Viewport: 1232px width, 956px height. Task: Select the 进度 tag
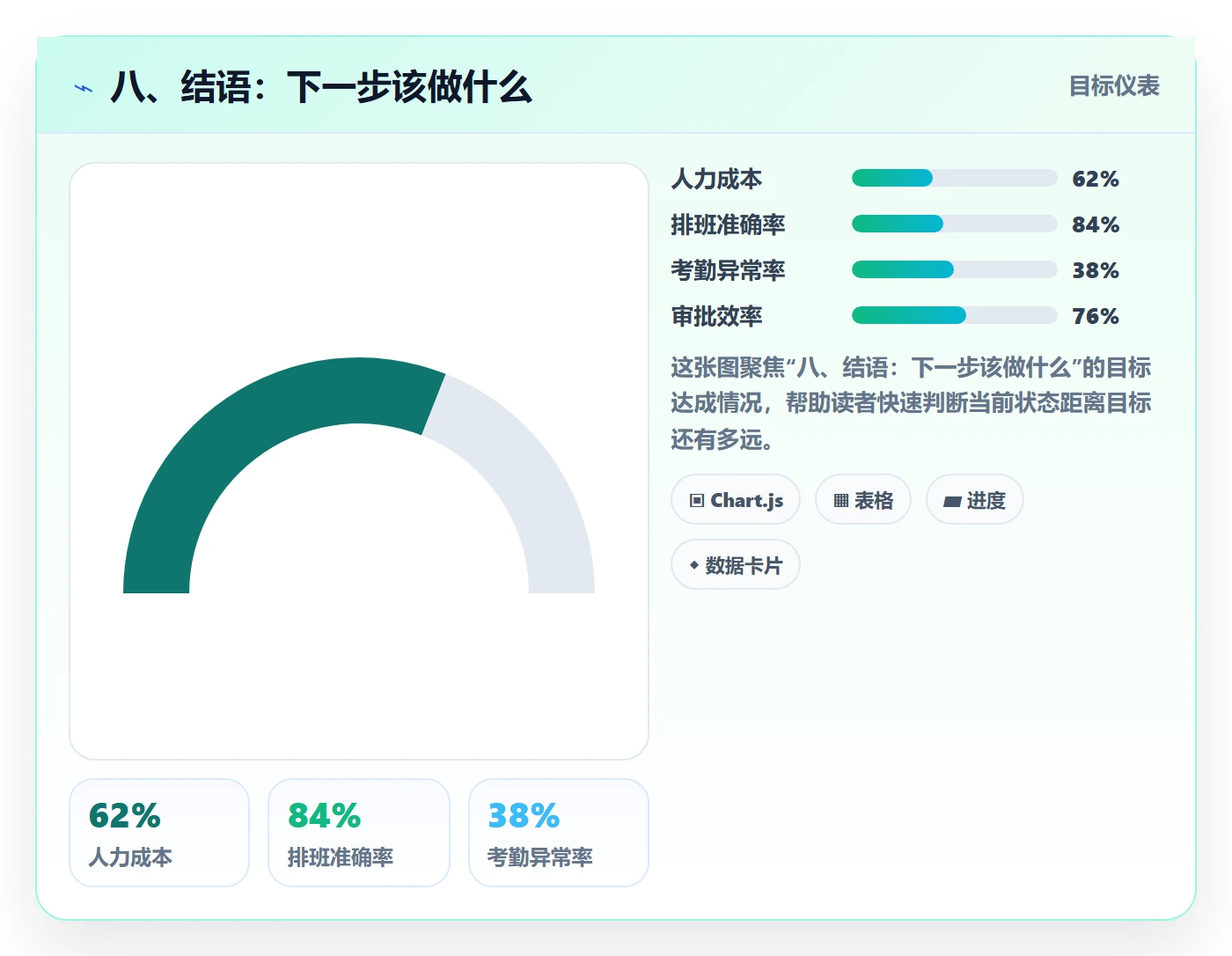pyautogui.click(x=975, y=500)
